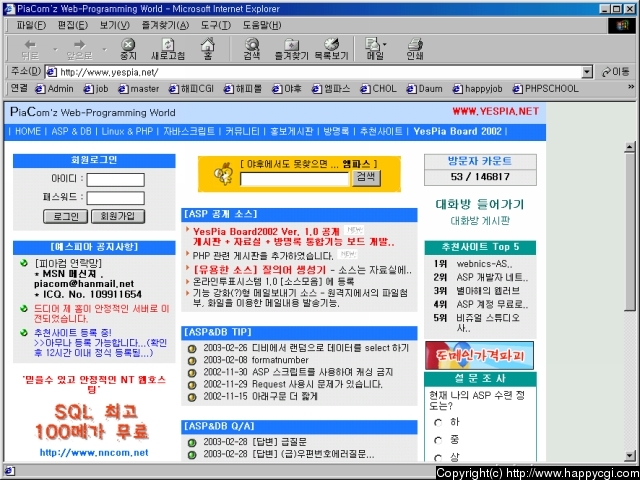The width and height of the screenshot is (640, 480).
Task: Open the Mail button dropdown arrow
Action: [384, 44]
